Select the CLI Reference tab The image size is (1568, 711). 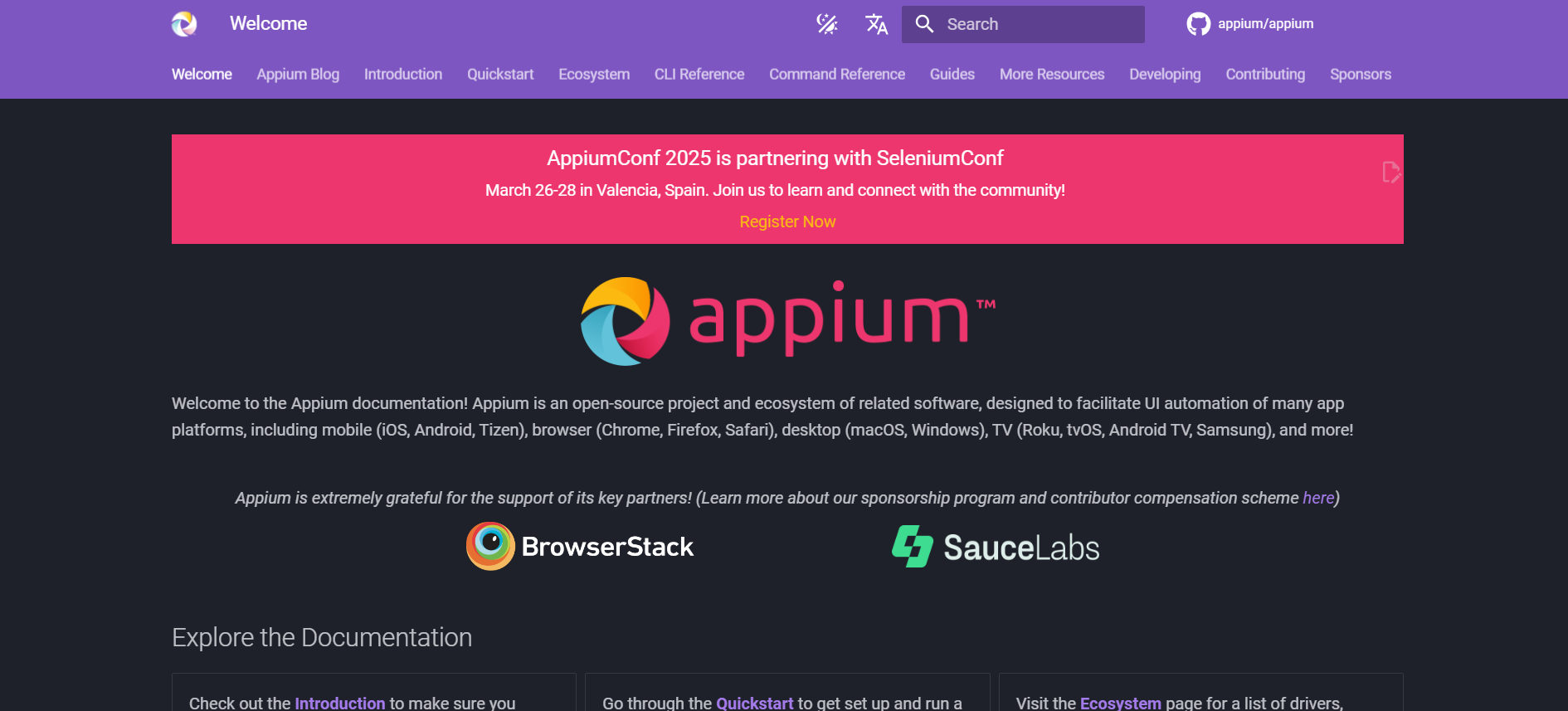click(699, 74)
